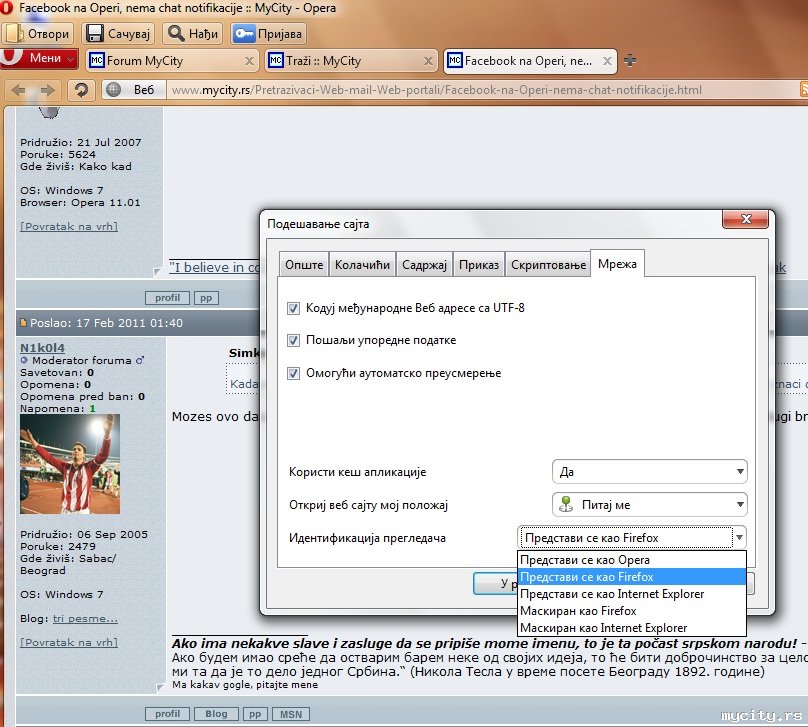The image size is (808, 727).
Task: Toggle Омогући аутоматско преусмерење checkbox
Action: click(x=293, y=373)
